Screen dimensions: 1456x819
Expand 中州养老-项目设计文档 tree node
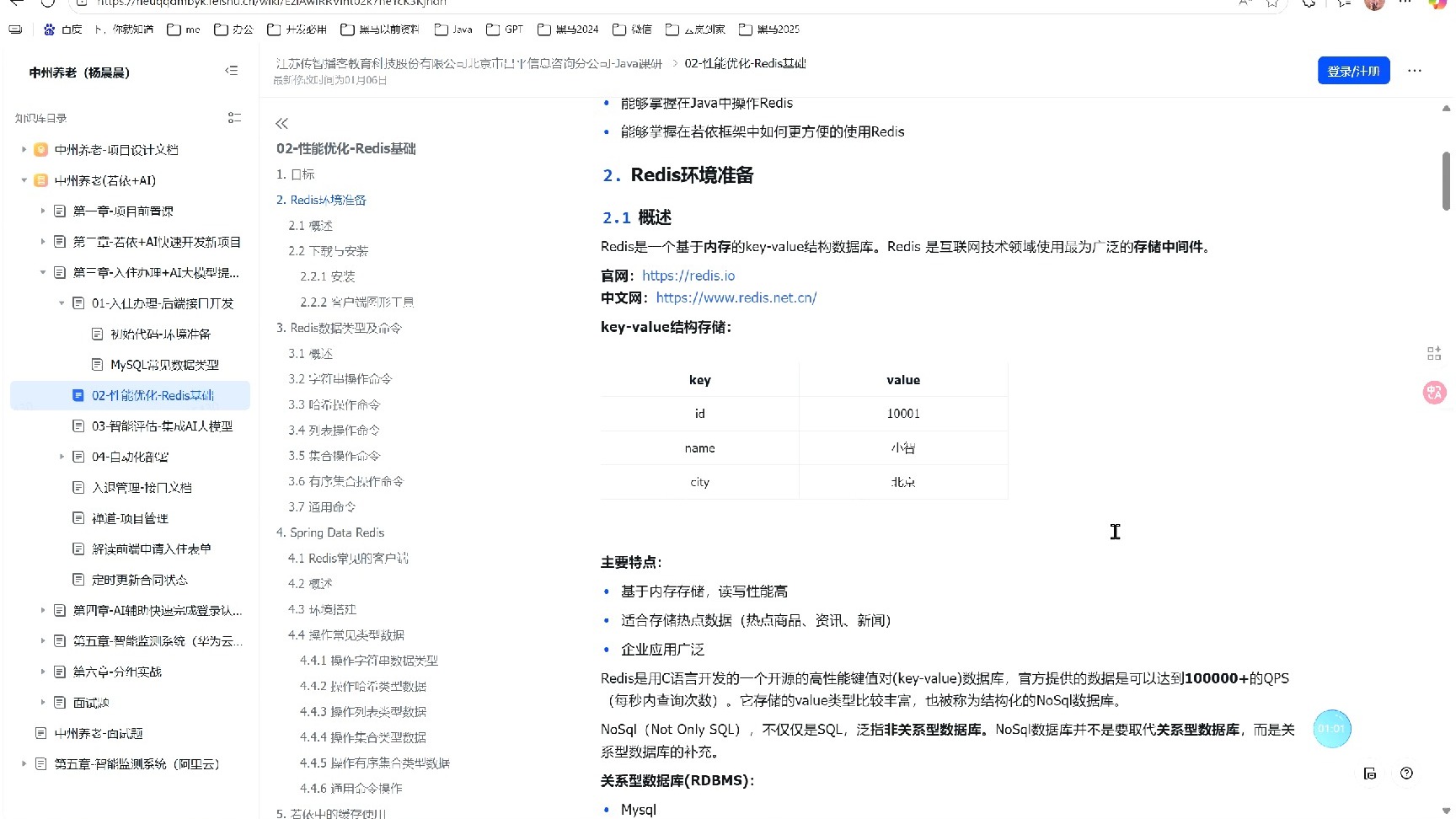tap(24, 149)
